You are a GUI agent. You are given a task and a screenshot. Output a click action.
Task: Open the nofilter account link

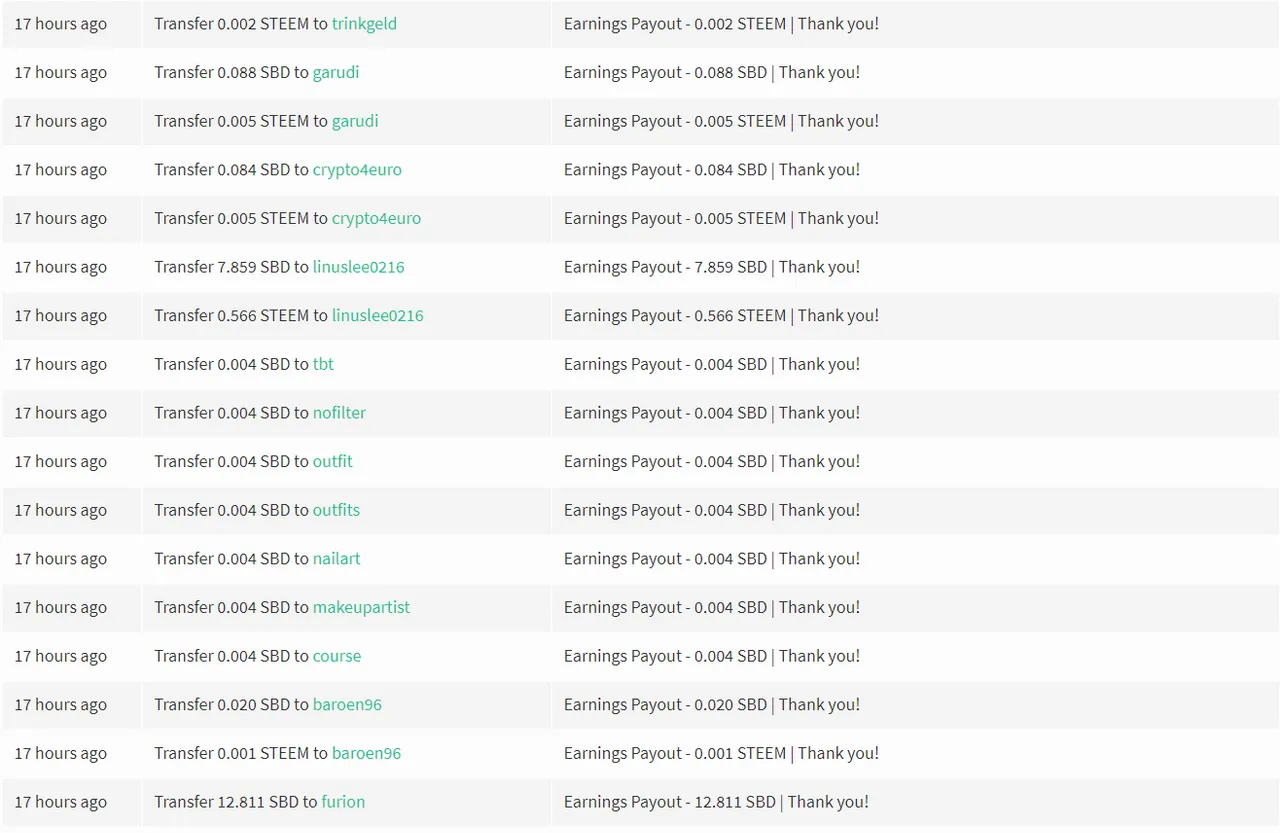tap(339, 413)
